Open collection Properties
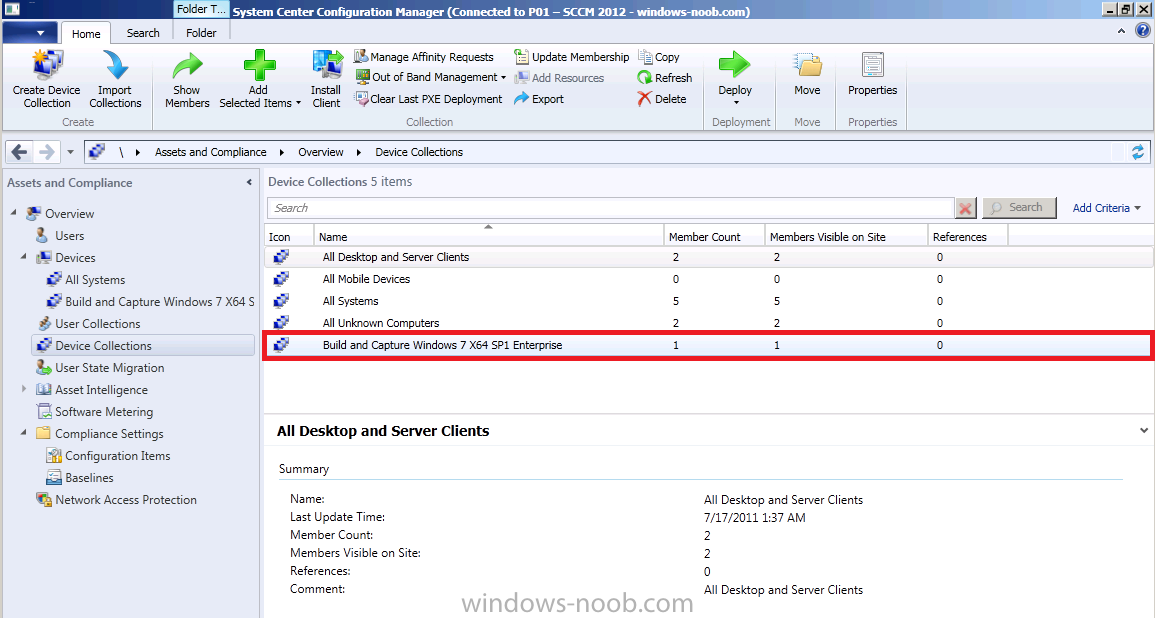The image size is (1155, 618). [x=872, y=74]
